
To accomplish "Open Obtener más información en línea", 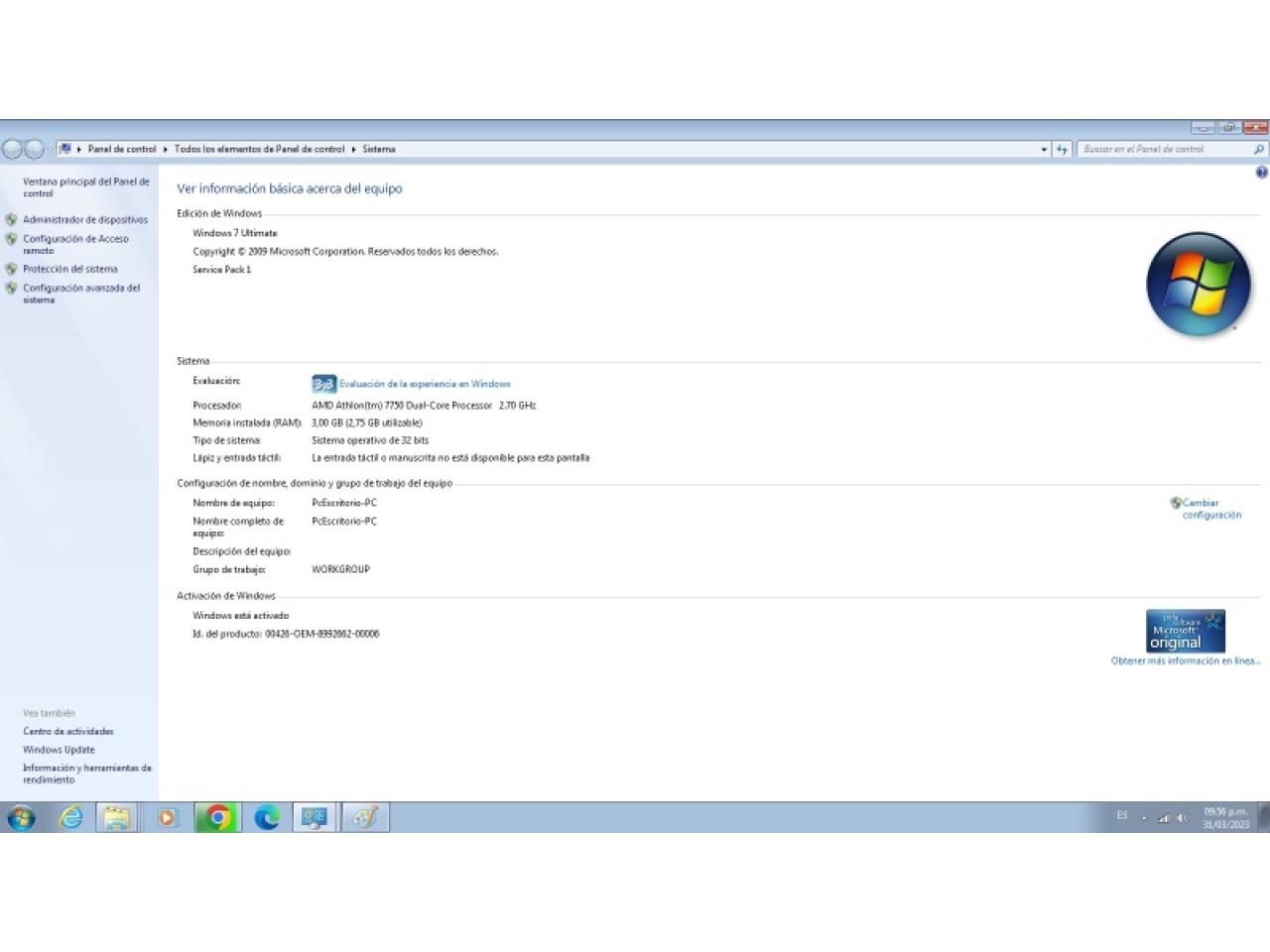I will (1186, 660).
